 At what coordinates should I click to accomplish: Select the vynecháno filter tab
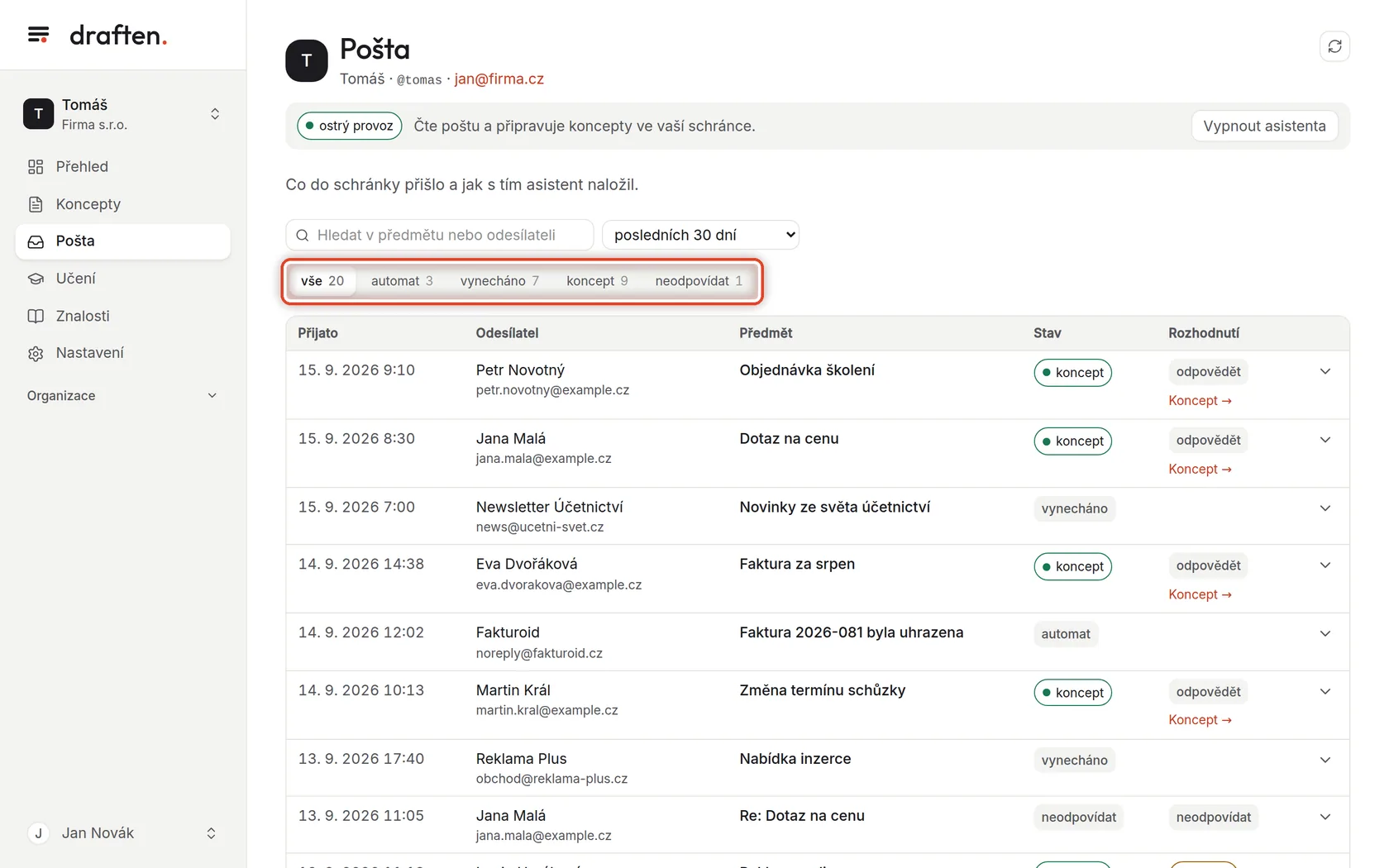coord(499,281)
